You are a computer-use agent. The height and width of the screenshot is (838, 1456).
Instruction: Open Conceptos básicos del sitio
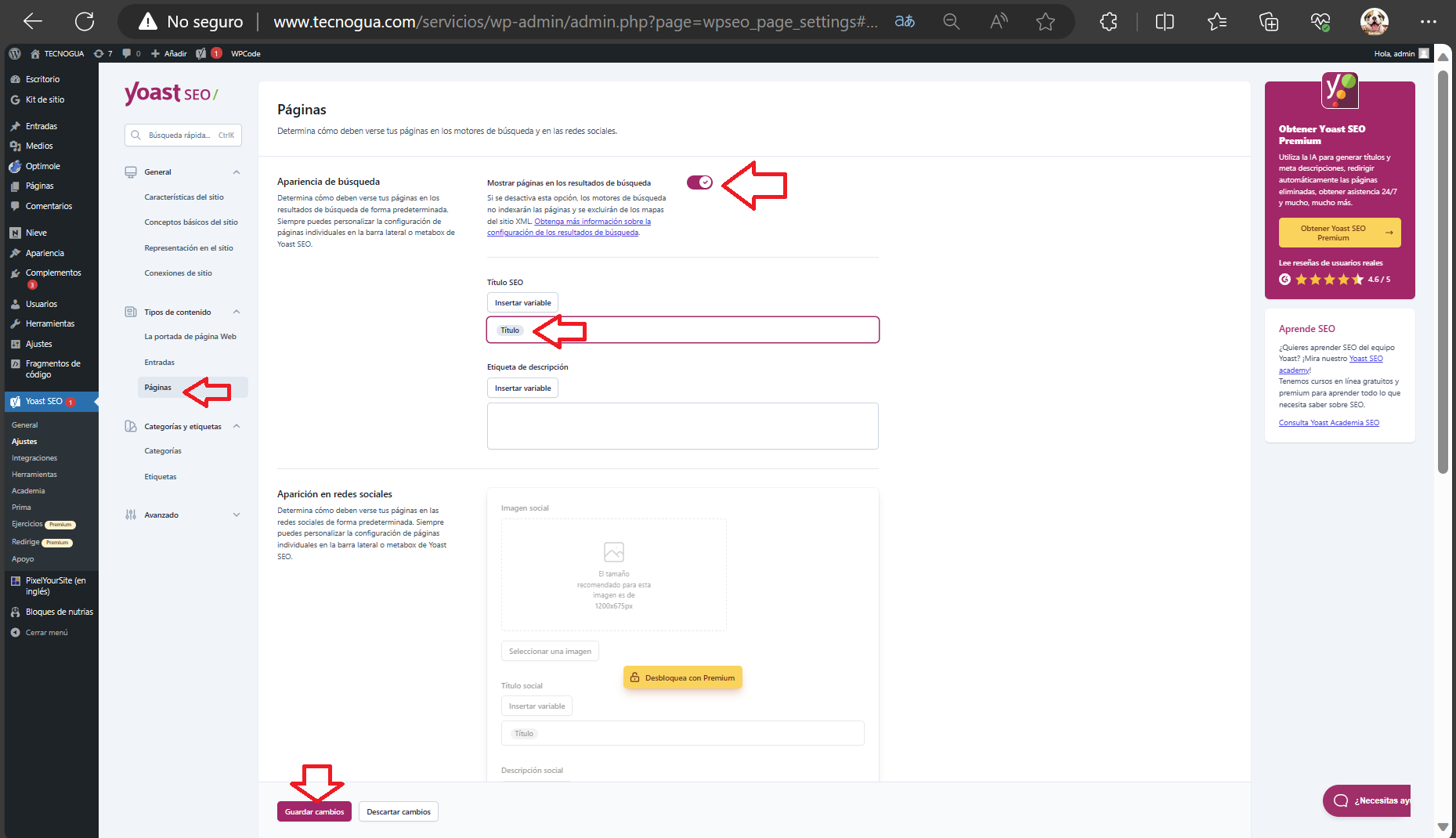pos(191,222)
